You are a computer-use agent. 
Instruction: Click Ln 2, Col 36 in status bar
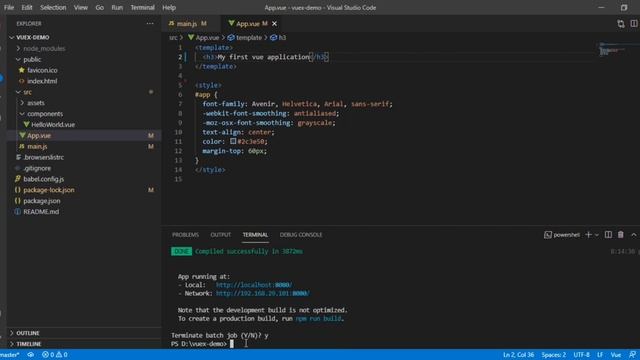[x=518, y=355]
